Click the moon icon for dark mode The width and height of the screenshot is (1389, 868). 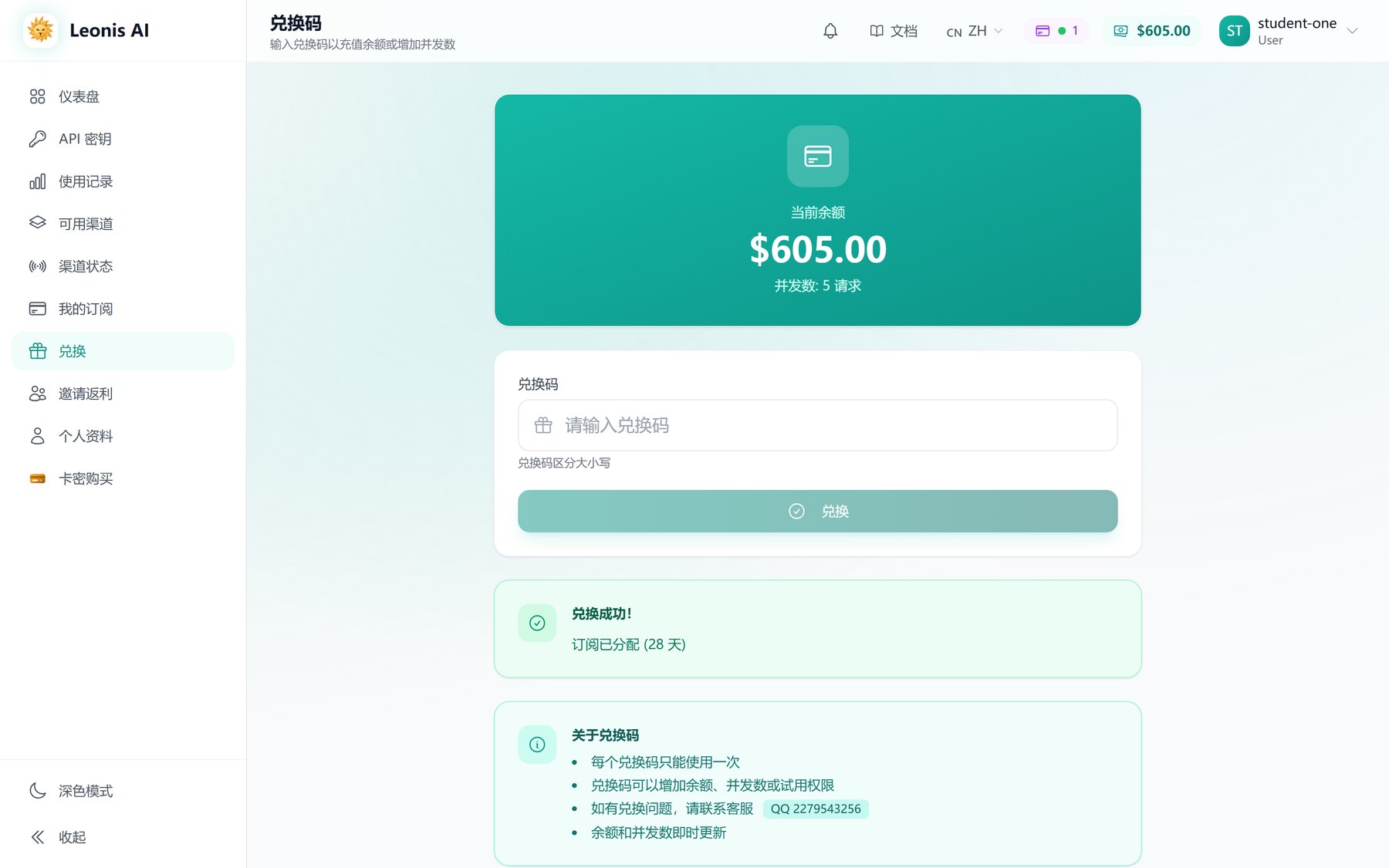37,791
